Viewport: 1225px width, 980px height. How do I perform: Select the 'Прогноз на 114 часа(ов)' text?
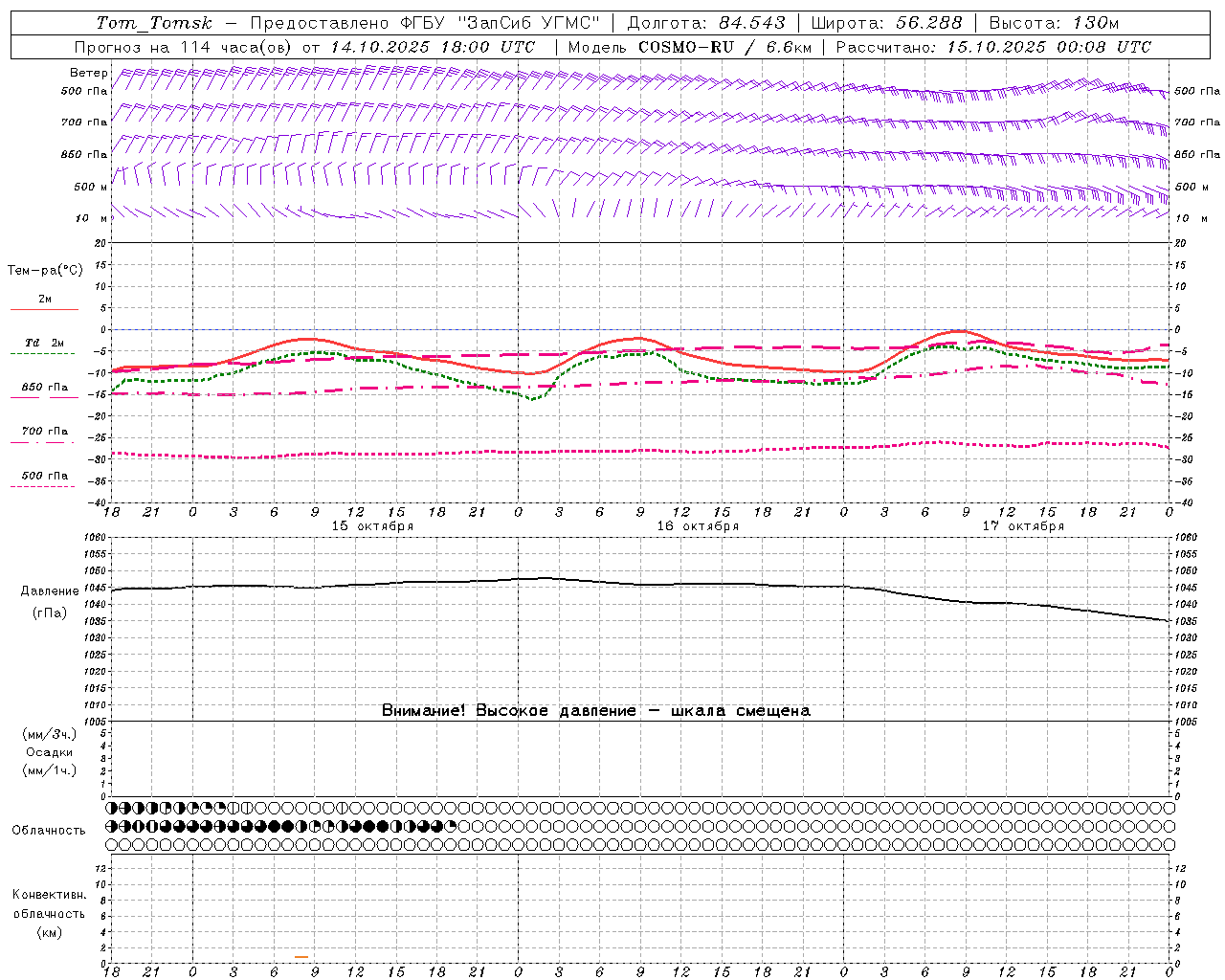[x=184, y=47]
